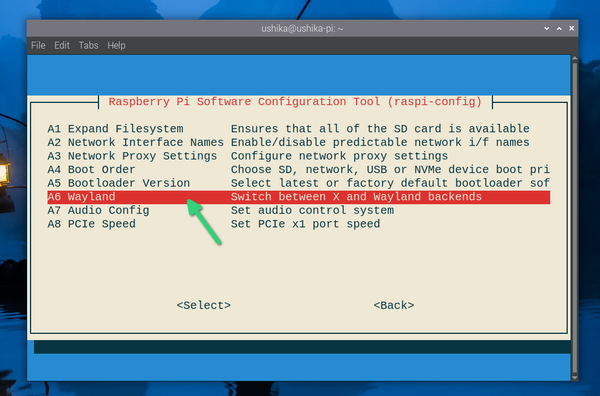Open the Help menu
Viewport: 600px width, 396px height.
pyautogui.click(x=116, y=46)
